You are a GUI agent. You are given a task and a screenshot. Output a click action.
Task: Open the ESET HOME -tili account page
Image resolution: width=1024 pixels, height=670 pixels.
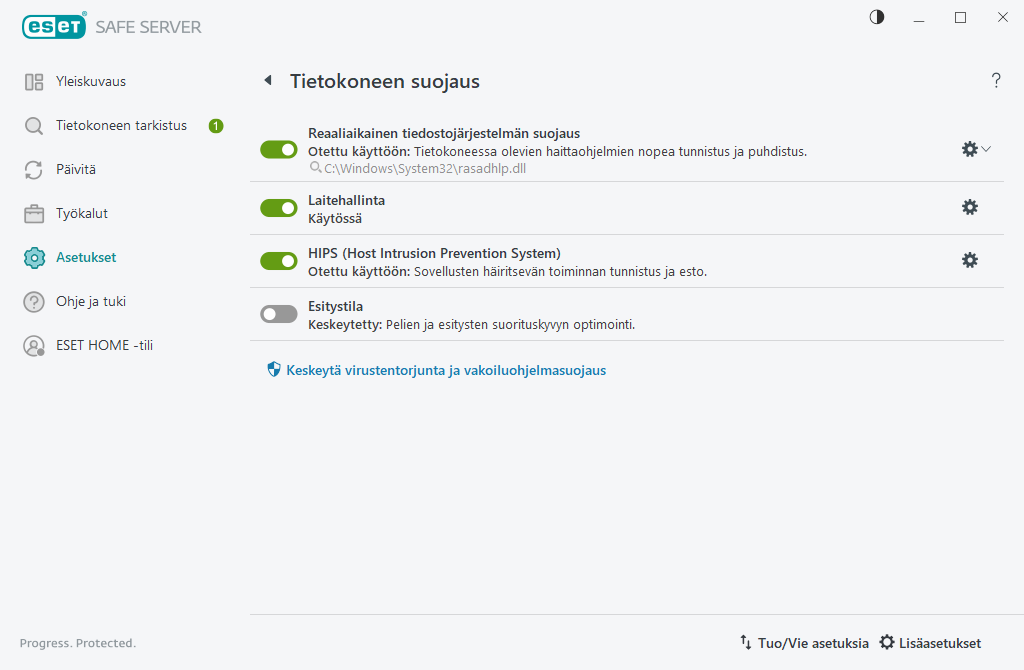click(x=103, y=345)
